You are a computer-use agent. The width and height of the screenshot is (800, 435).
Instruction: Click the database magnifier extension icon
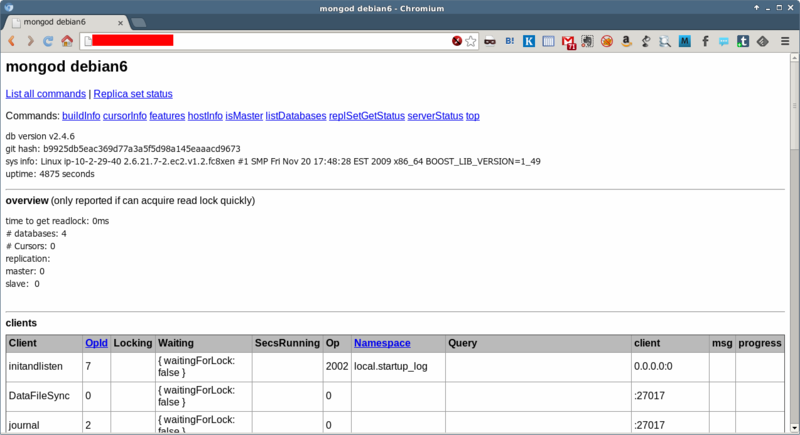click(x=665, y=41)
